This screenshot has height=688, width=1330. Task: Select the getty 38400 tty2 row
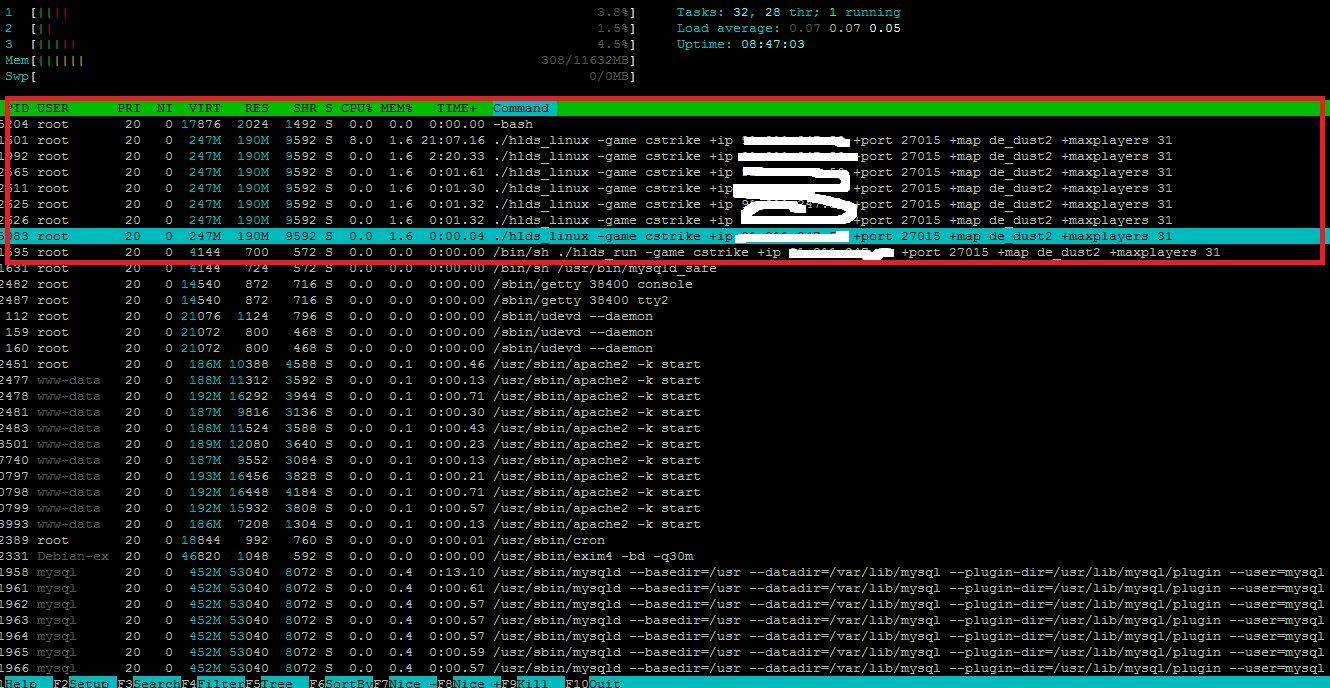[x=665, y=300]
